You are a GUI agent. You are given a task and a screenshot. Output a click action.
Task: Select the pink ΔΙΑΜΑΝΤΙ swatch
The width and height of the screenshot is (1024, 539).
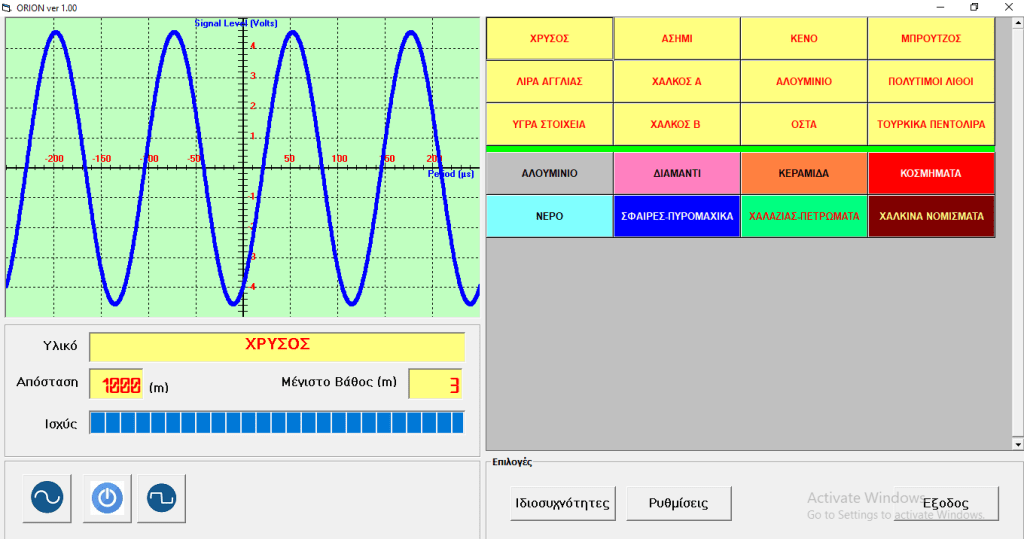point(677,173)
